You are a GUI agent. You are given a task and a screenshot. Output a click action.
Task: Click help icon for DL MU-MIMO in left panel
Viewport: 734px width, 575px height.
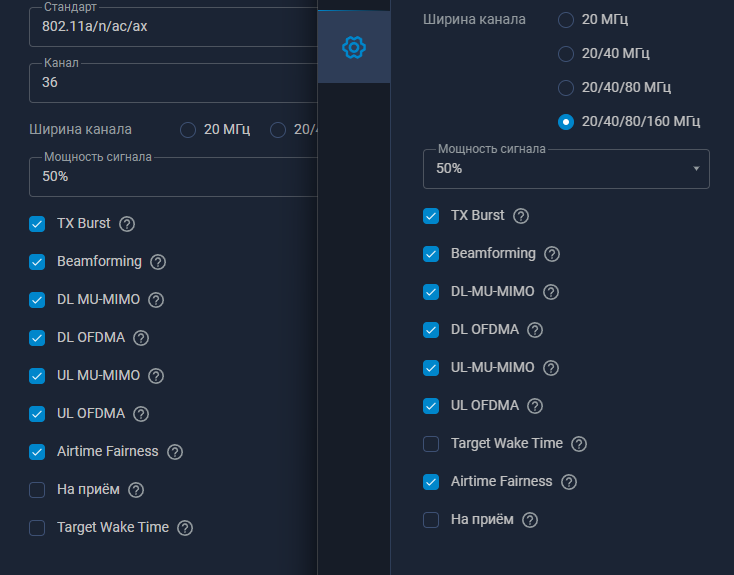click(x=156, y=300)
